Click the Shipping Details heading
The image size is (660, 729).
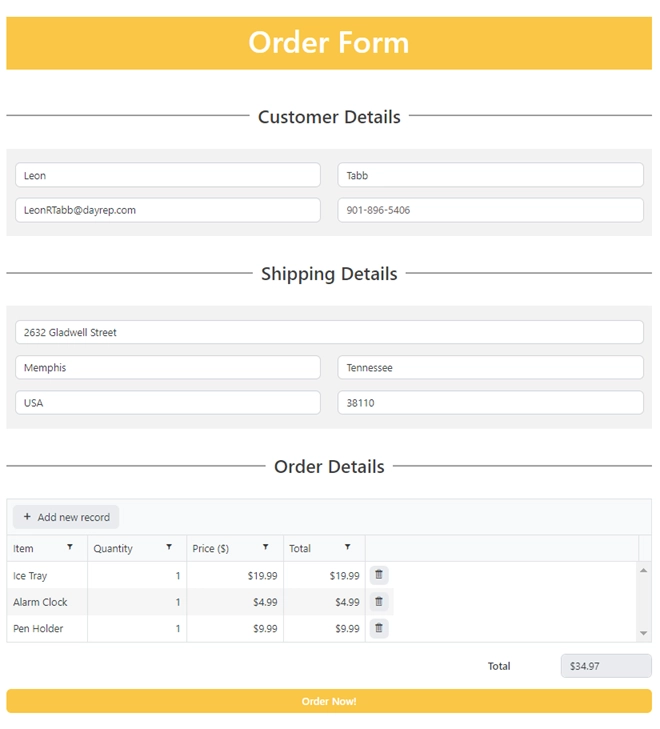(329, 274)
